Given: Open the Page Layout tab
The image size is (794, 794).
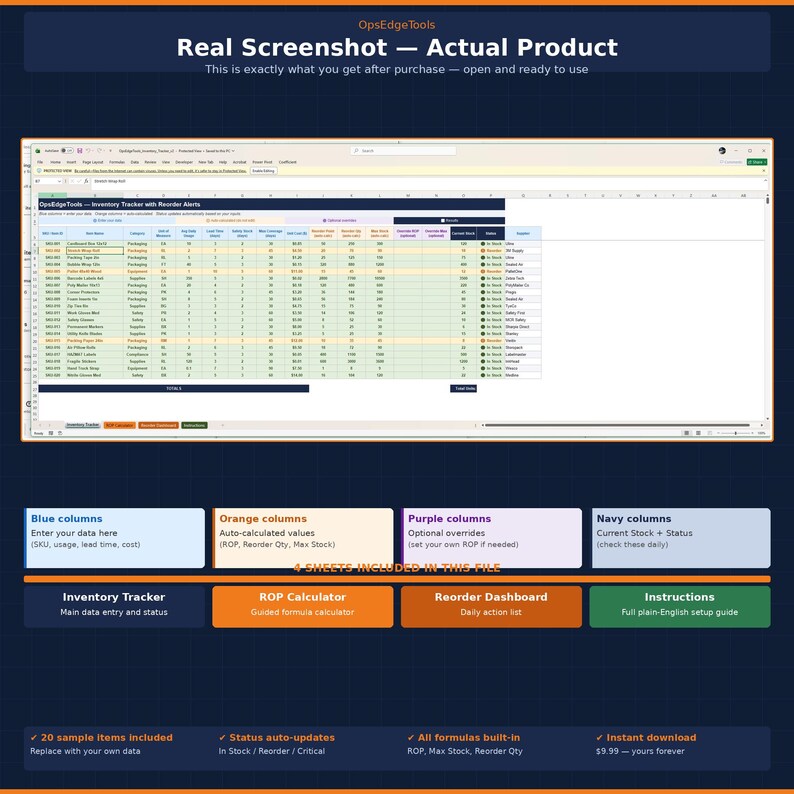Looking at the screenshot, I should (x=93, y=162).
